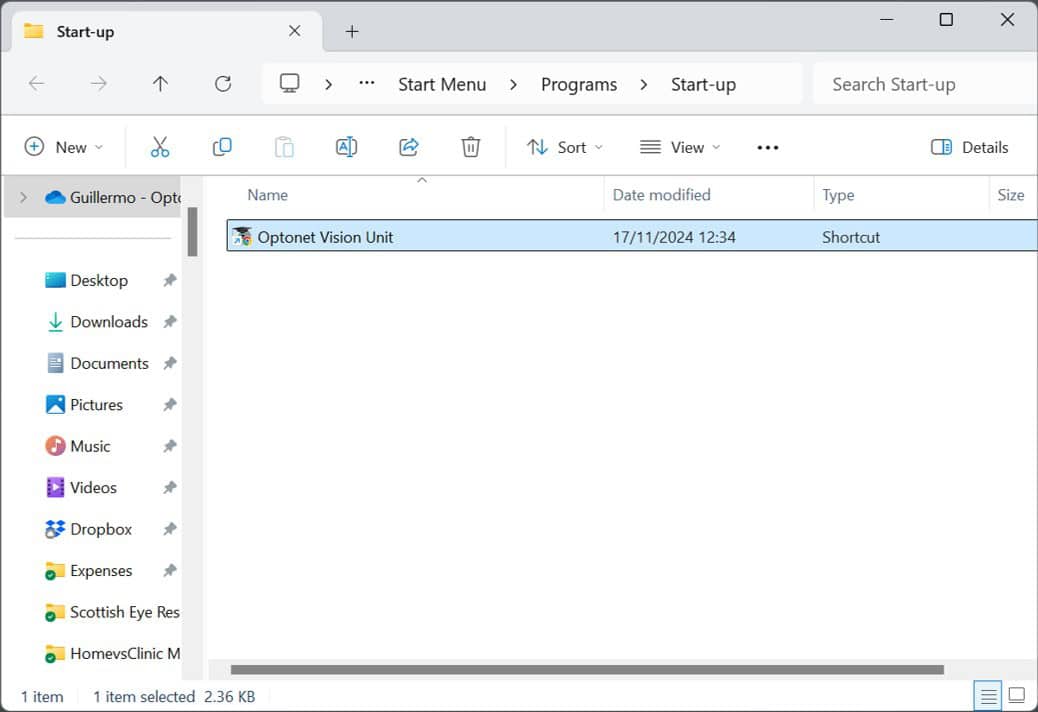Click the Share icon
Image resolution: width=1038 pixels, height=712 pixels.
(x=408, y=147)
